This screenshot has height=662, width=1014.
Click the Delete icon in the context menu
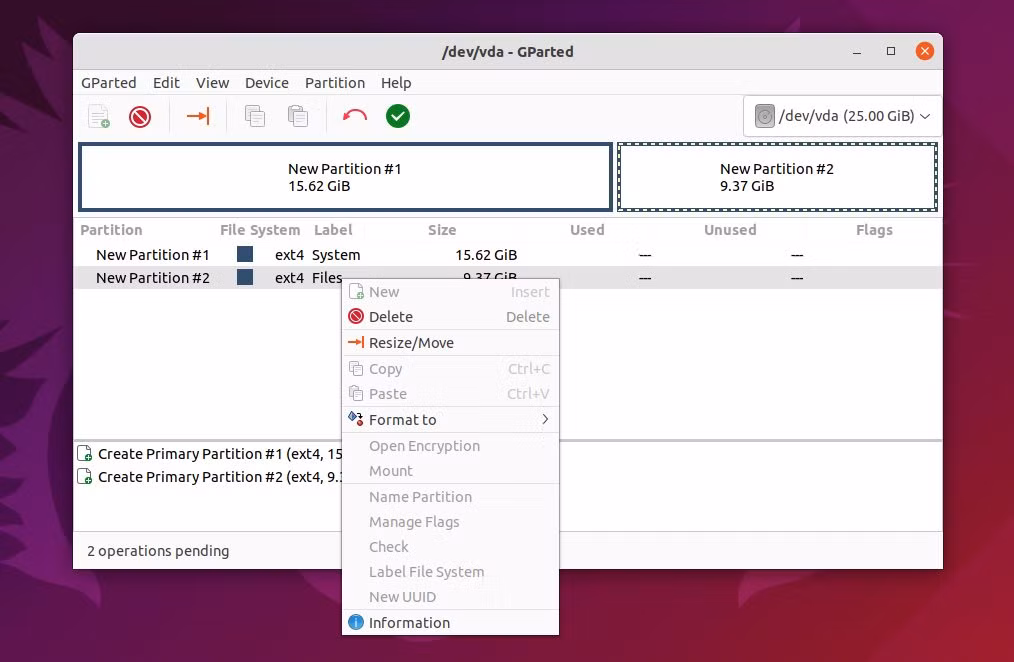(356, 316)
